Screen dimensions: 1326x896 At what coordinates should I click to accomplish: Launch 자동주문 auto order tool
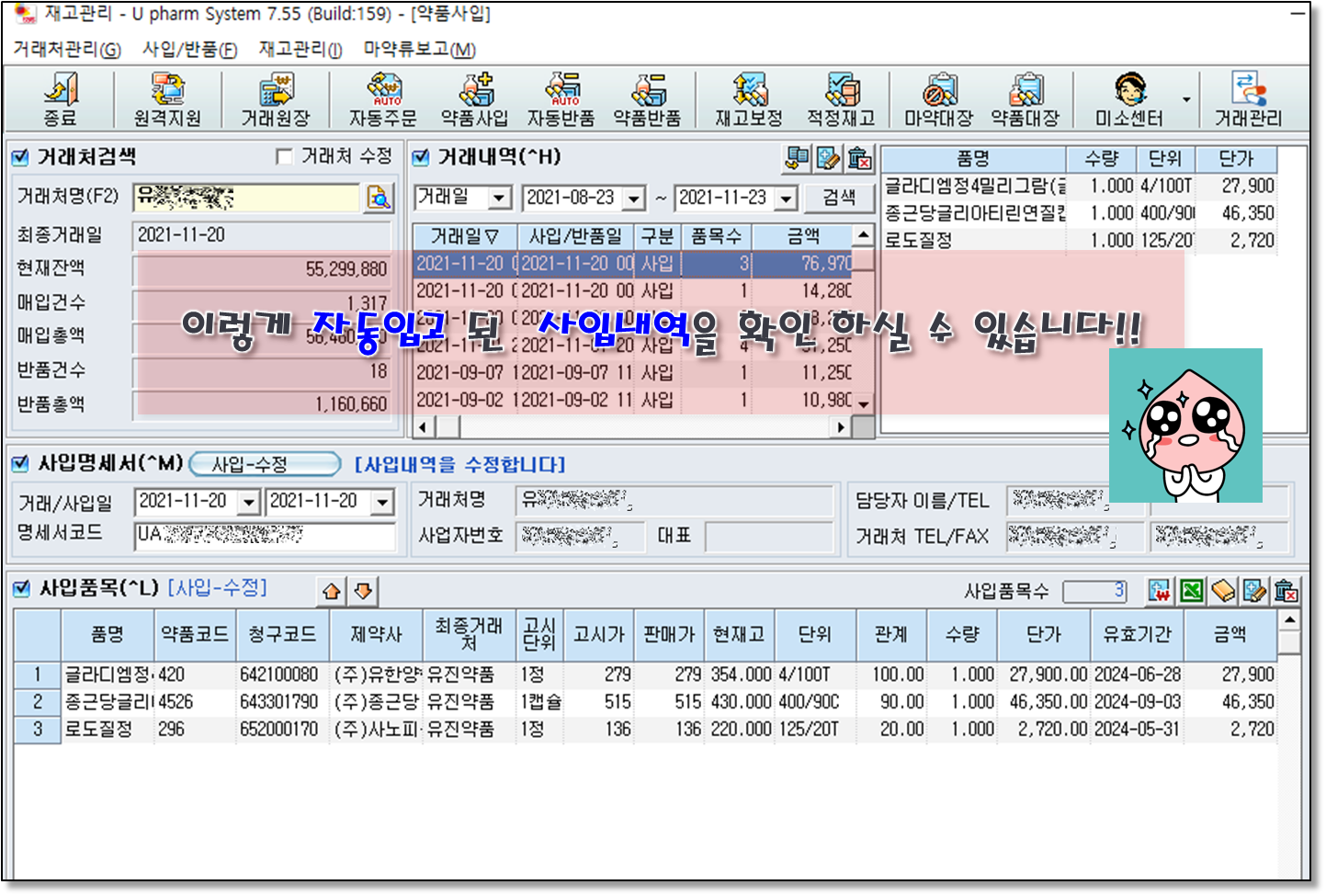pos(382,99)
